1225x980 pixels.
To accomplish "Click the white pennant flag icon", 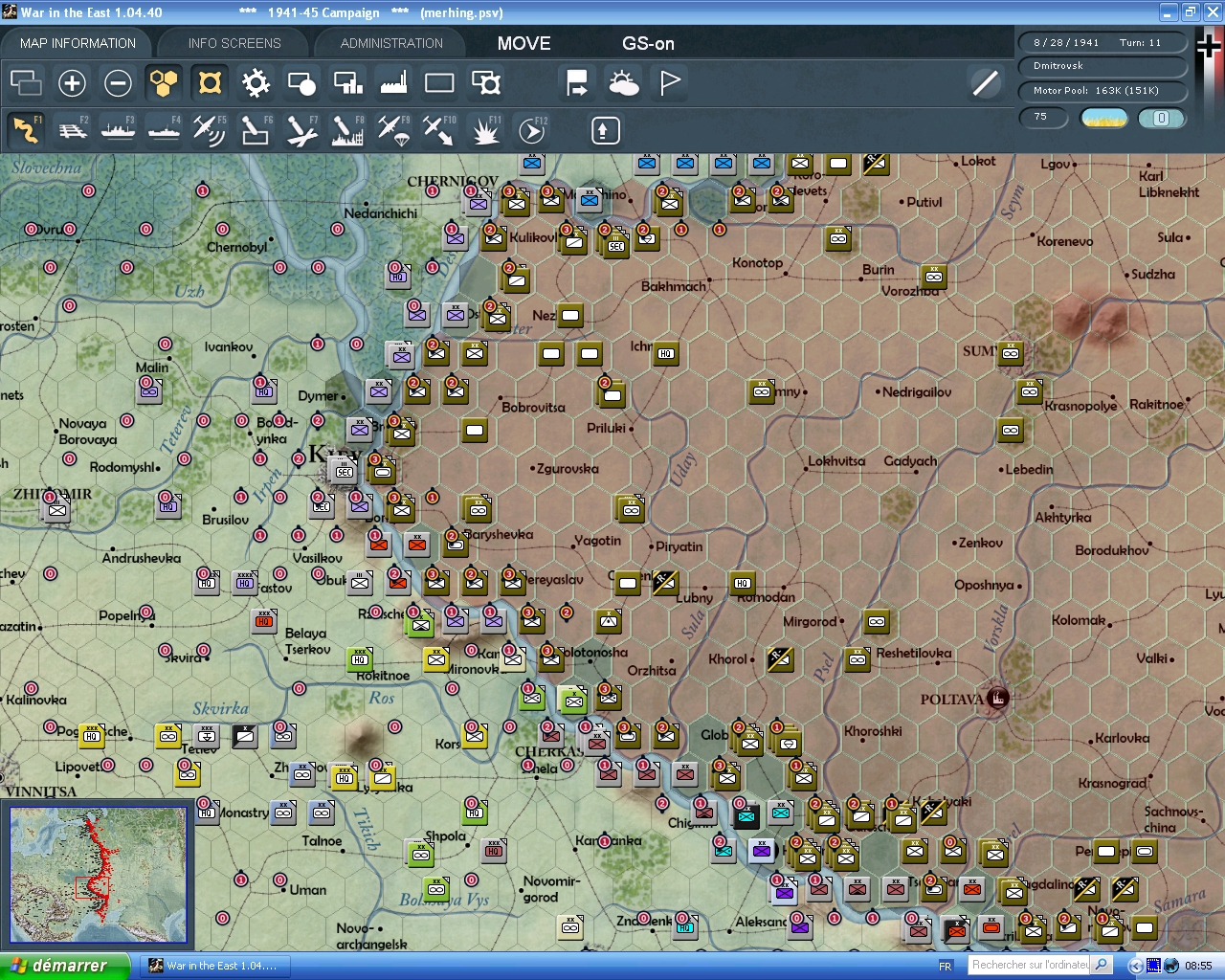I will pos(670,83).
